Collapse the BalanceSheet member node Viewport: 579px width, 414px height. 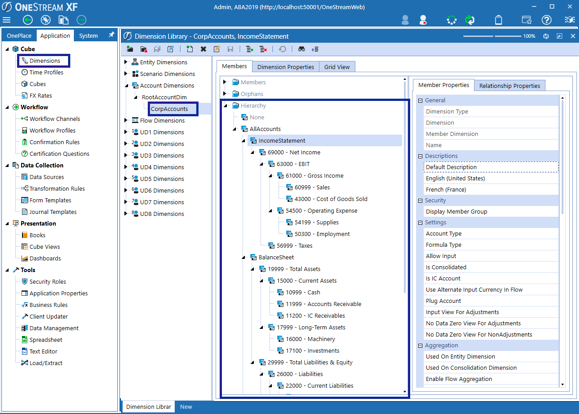(x=244, y=257)
